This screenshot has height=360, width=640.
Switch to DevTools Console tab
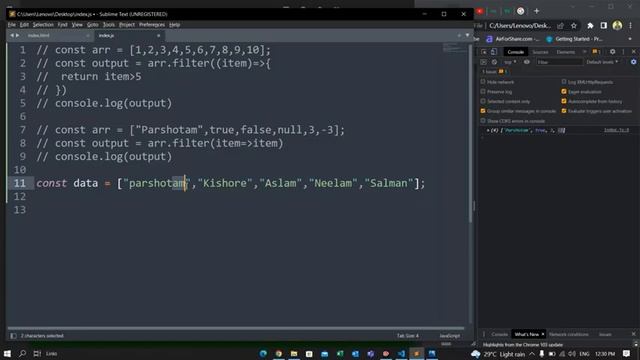[x=516, y=52]
